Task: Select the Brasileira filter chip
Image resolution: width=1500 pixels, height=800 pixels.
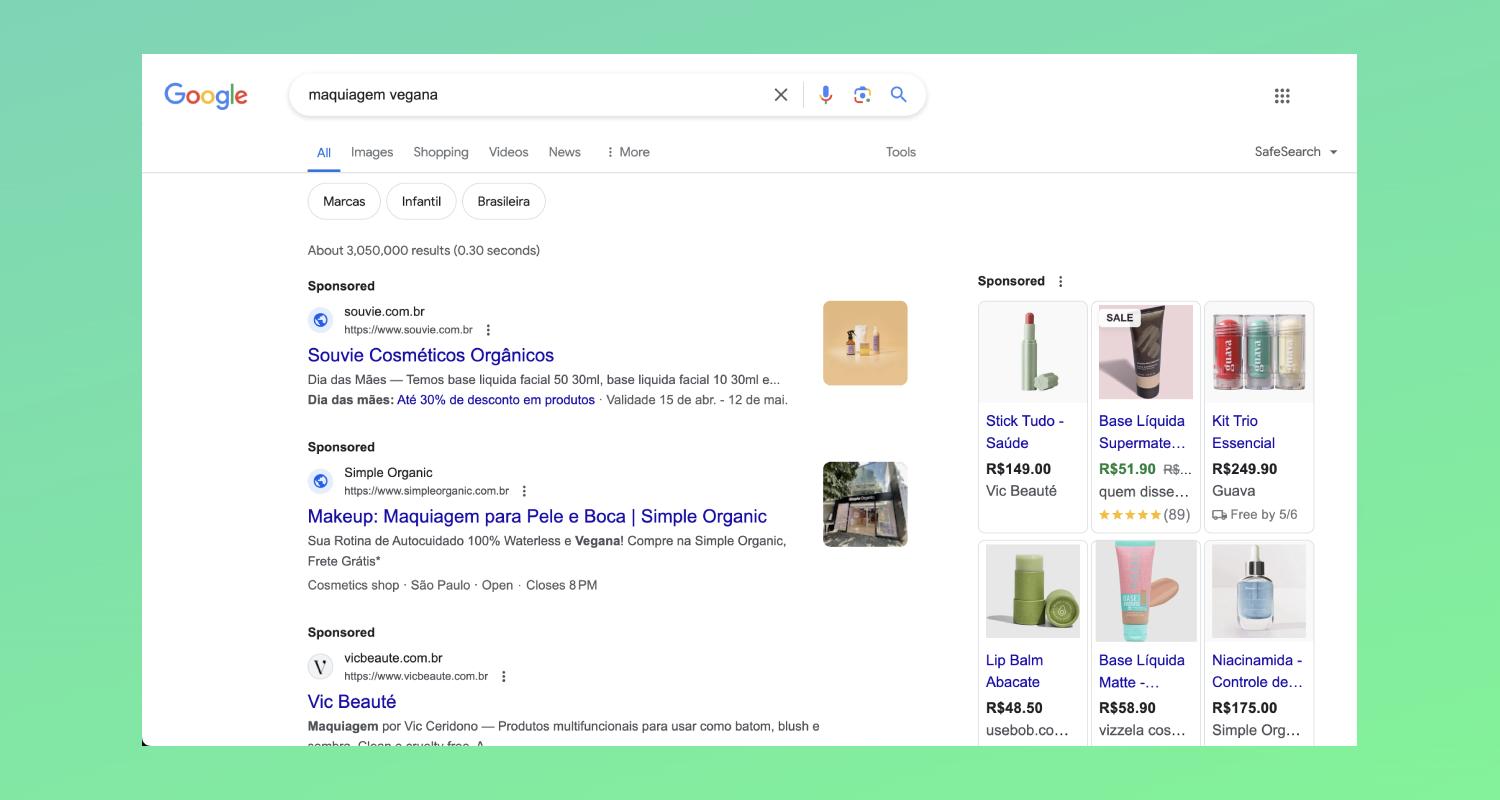Action: (503, 201)
